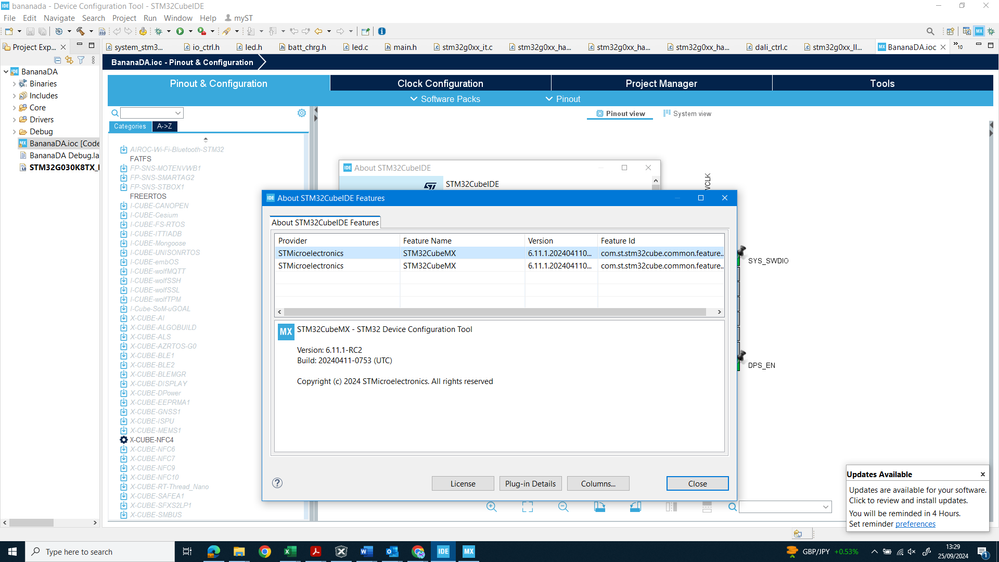Click the help question mark in dialog
This screenshot has height=562, width=999.
(277, 483)
